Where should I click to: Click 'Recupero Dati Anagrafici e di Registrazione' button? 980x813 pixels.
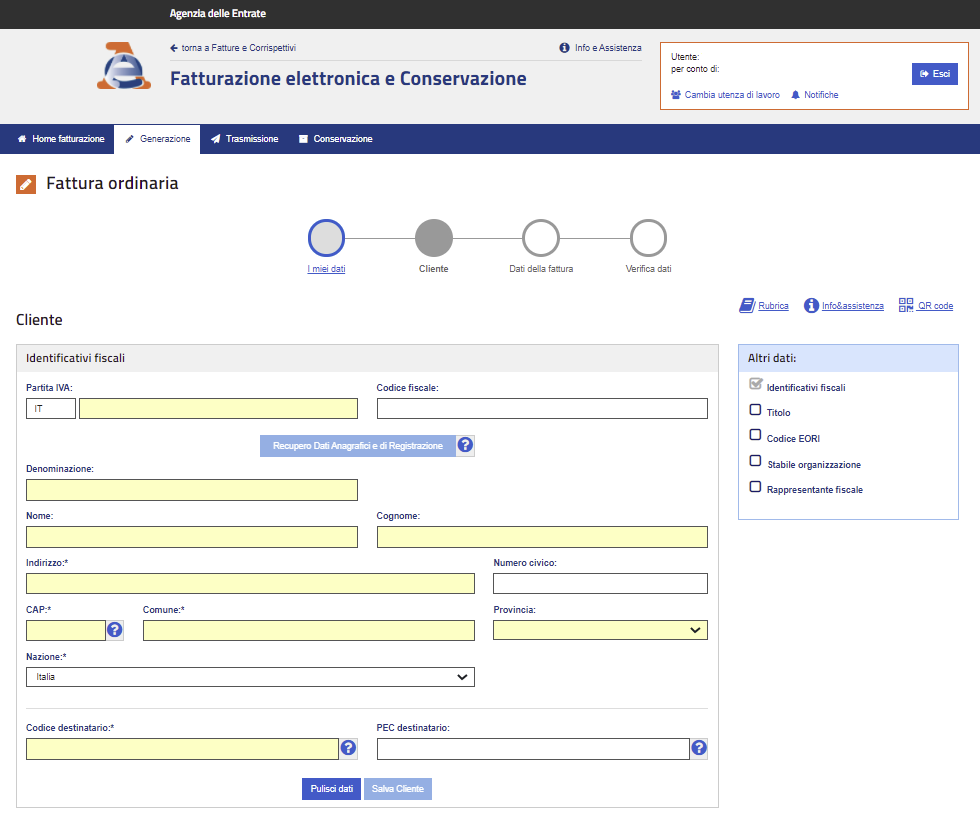click(x=358, y=446)
